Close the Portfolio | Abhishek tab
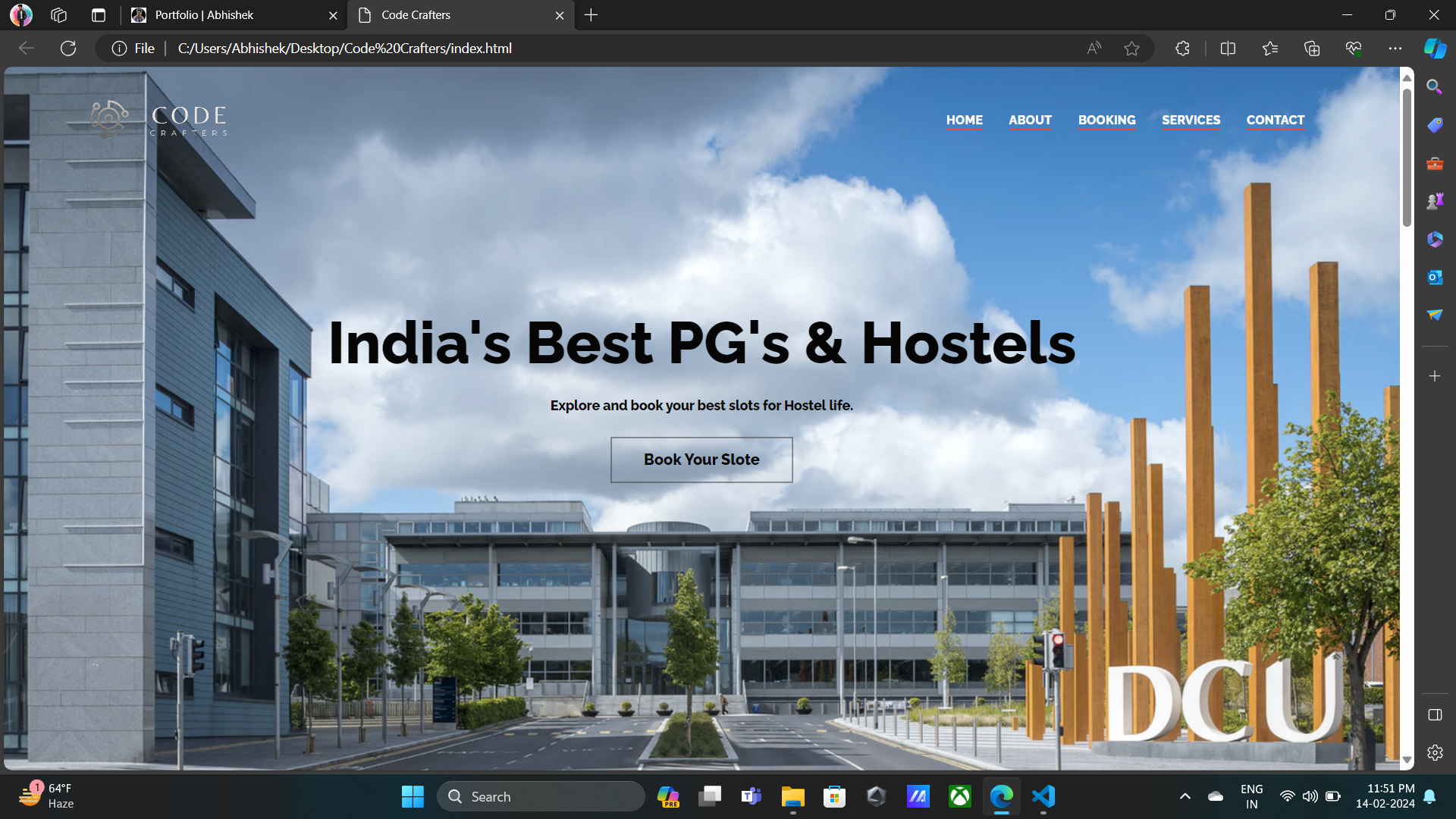The image size is (1456, 819). click(x=333, y=15)
